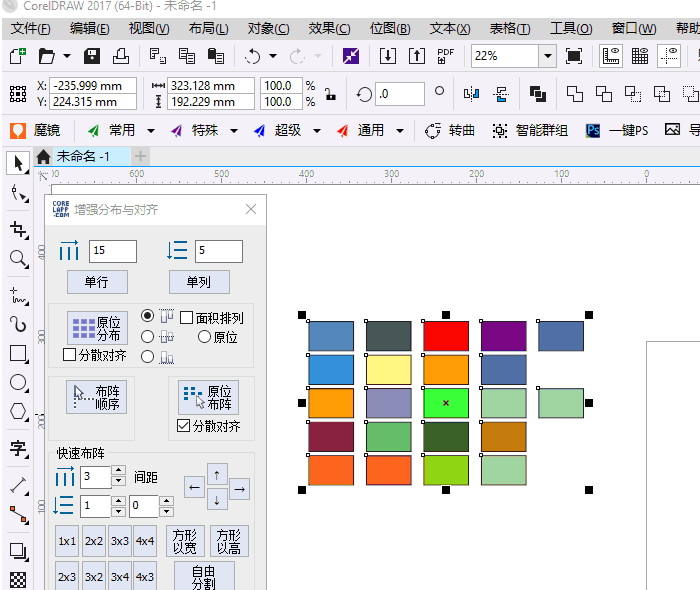Image resolution: width=700 pixels, height=590 pixels.
Task: Uncheck 分散对齐 under 原位布阵
Action: [x=183, y=425]
